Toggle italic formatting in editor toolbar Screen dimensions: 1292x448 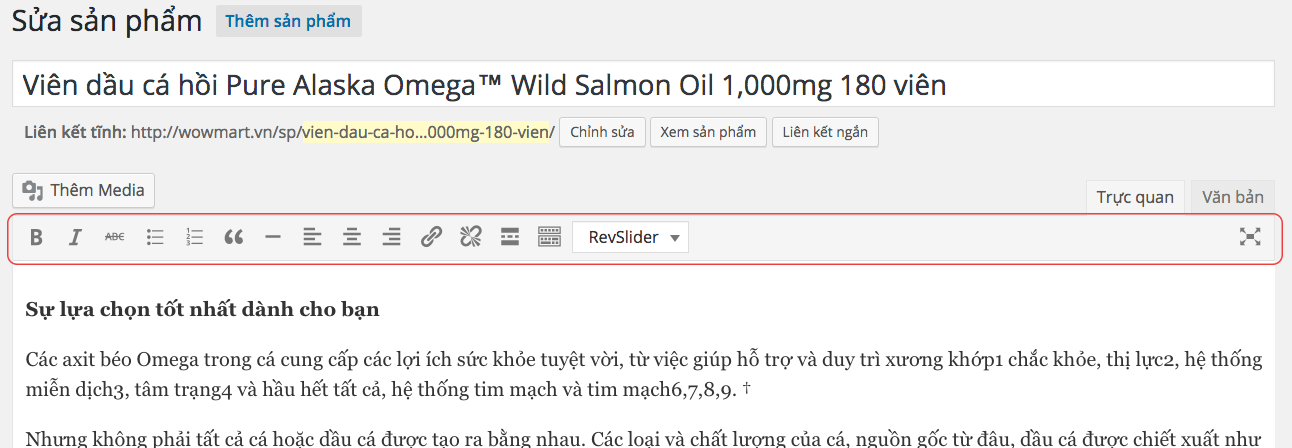pyautogui.click(x=75, y=237)
